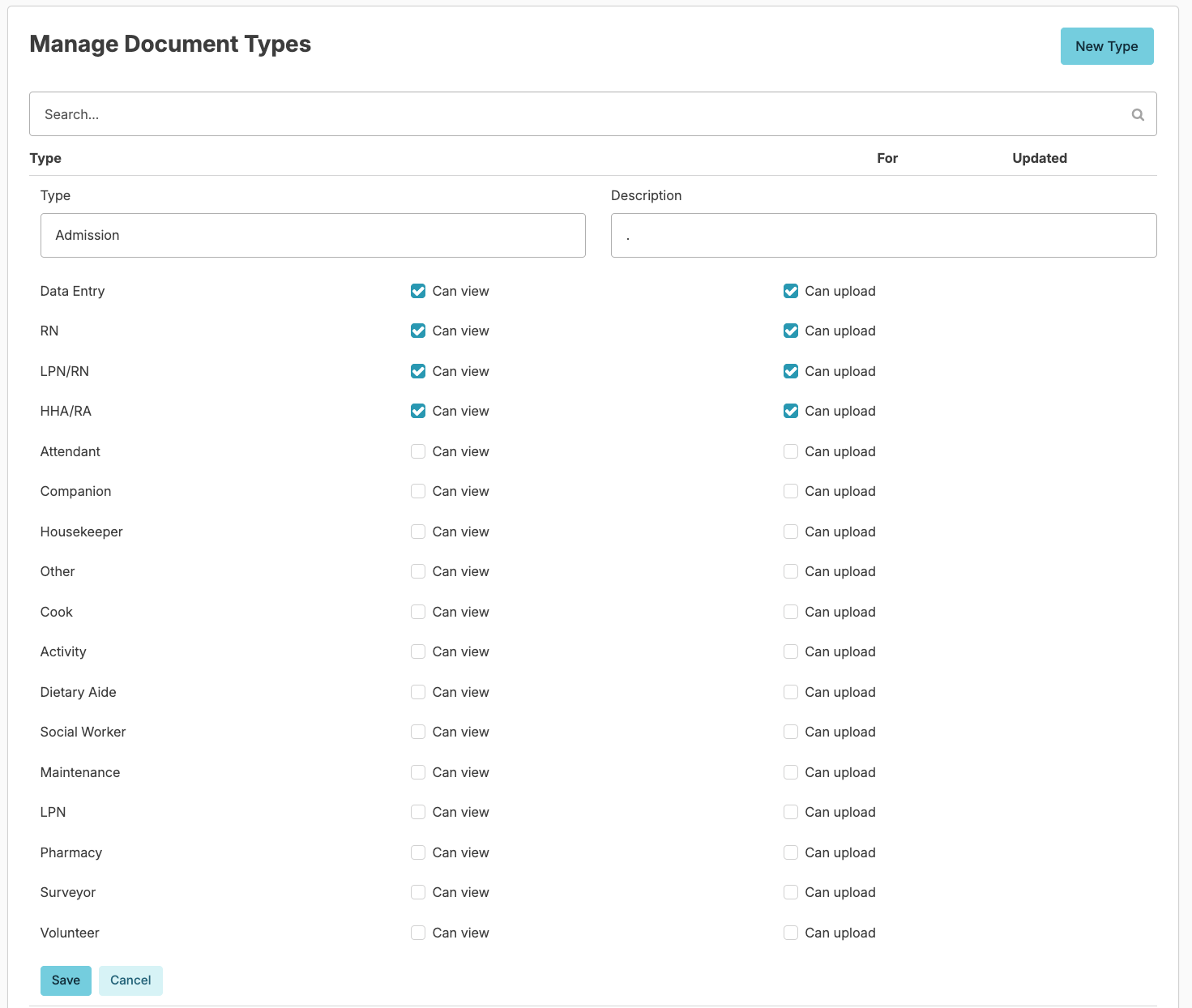Image resolution: width=1192 pixels, height=1008 pixels.
Task: Enable Can upload for Companion
Action: click(791, 491)
